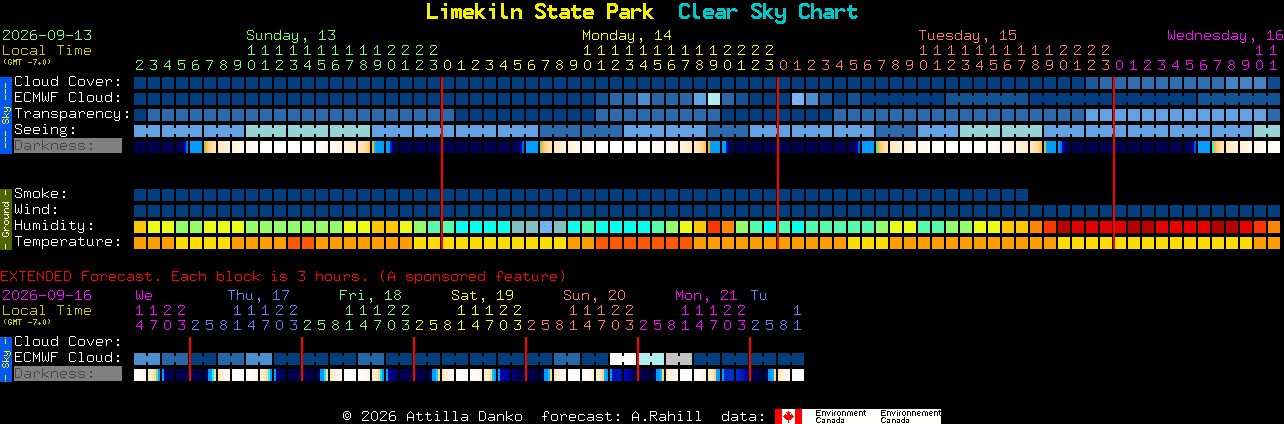Click the extended forecast Darkness label
This screenshot has height=424, width=1284.
tap(67, 374)
